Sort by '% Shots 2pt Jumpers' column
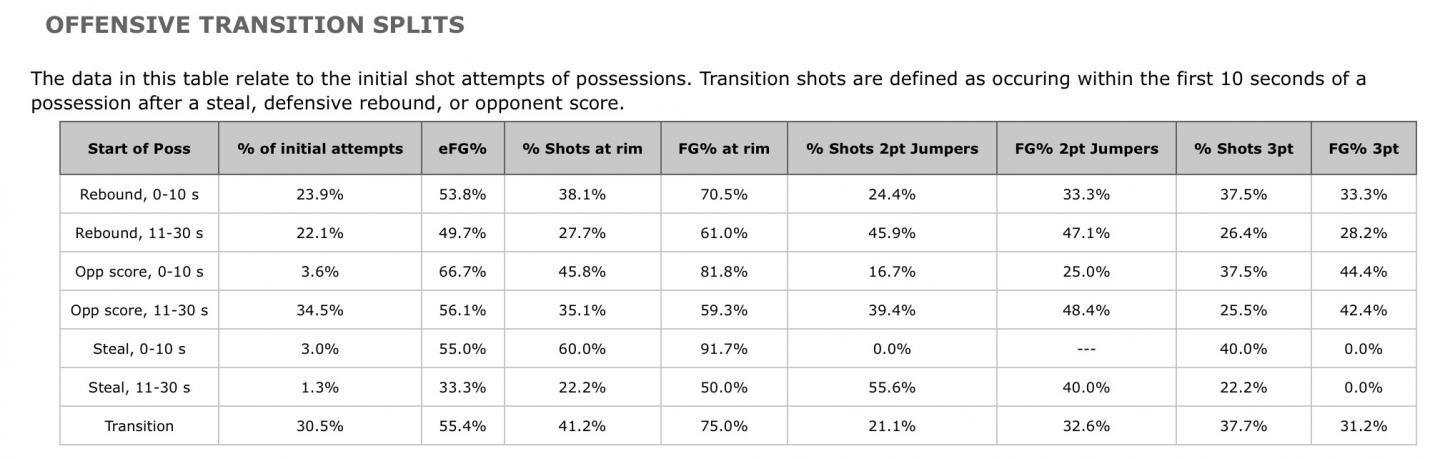Viewport: 1440px width, 459px height. (892, 149)
